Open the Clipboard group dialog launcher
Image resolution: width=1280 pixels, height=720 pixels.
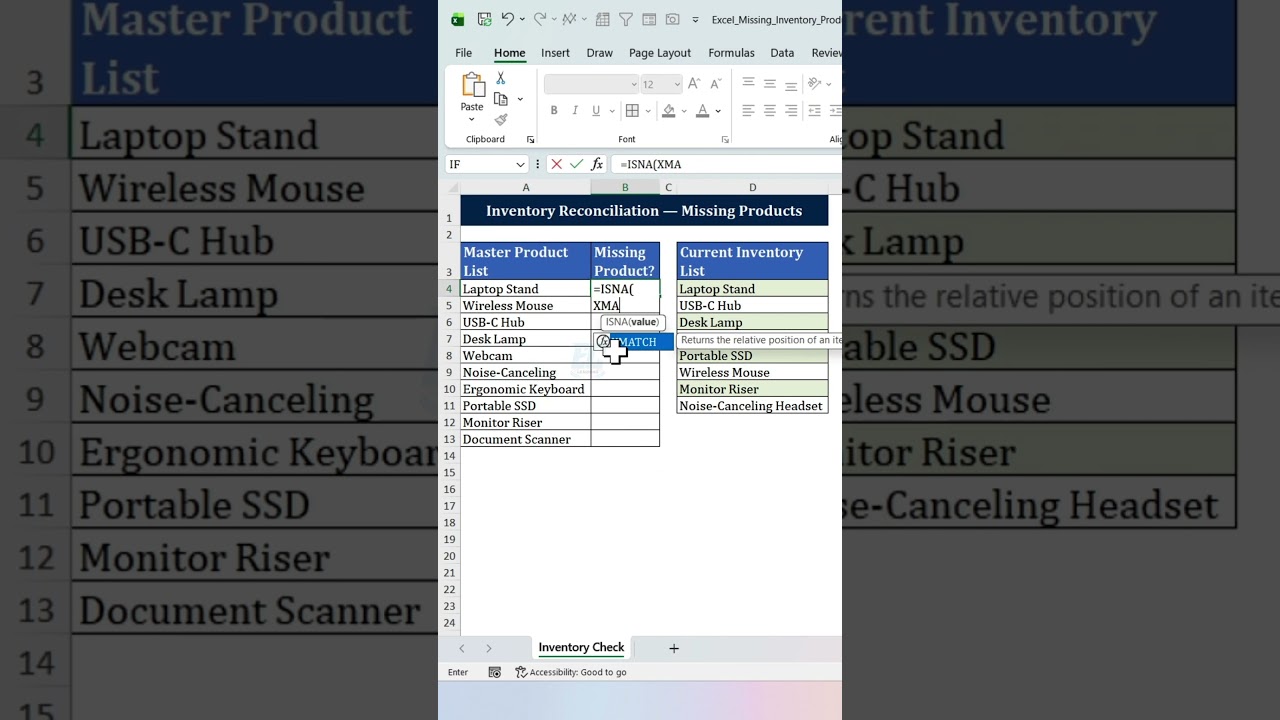click(x=530, y=140)
